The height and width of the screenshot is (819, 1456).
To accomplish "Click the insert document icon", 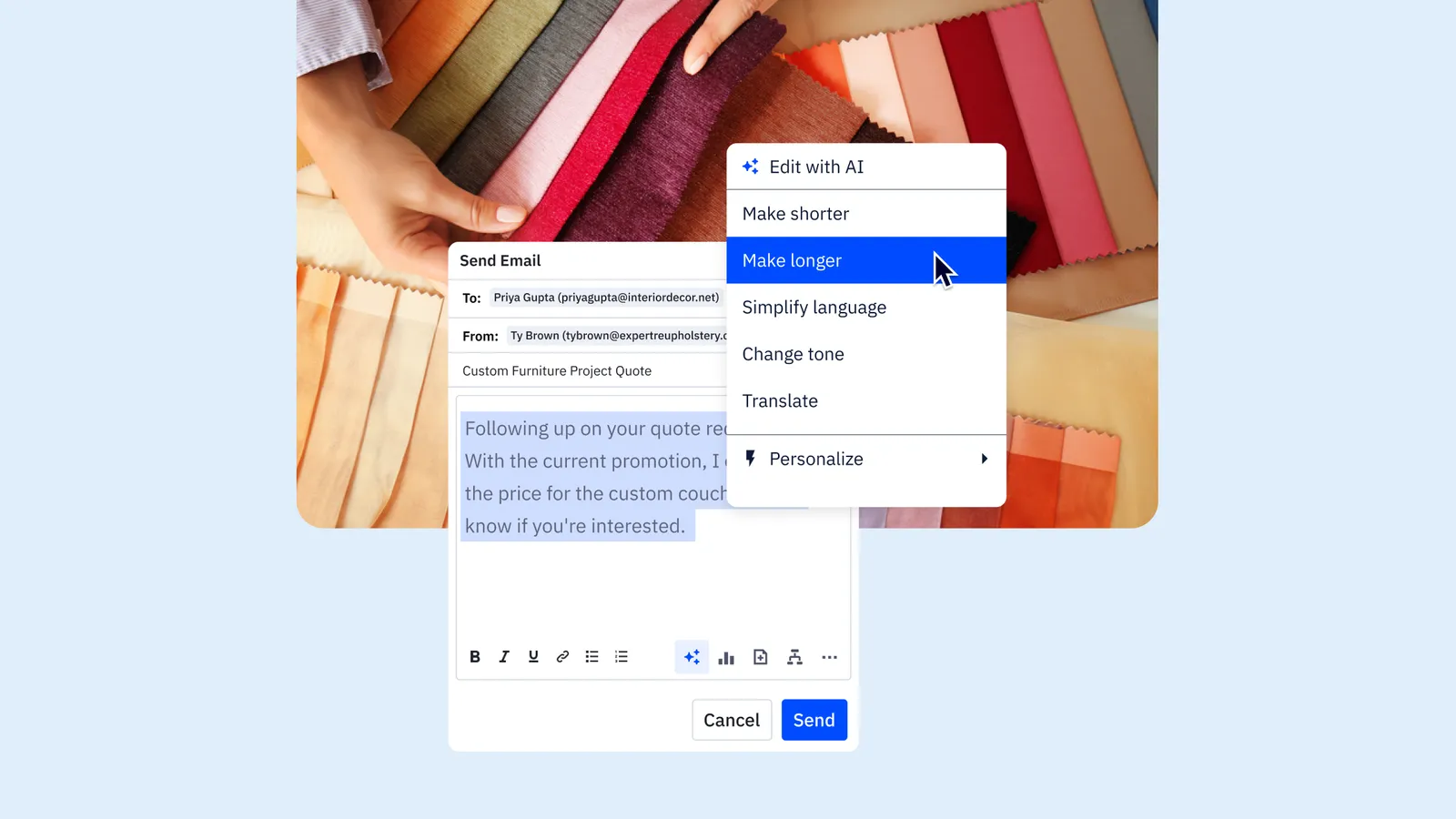I will click(760, 656).
